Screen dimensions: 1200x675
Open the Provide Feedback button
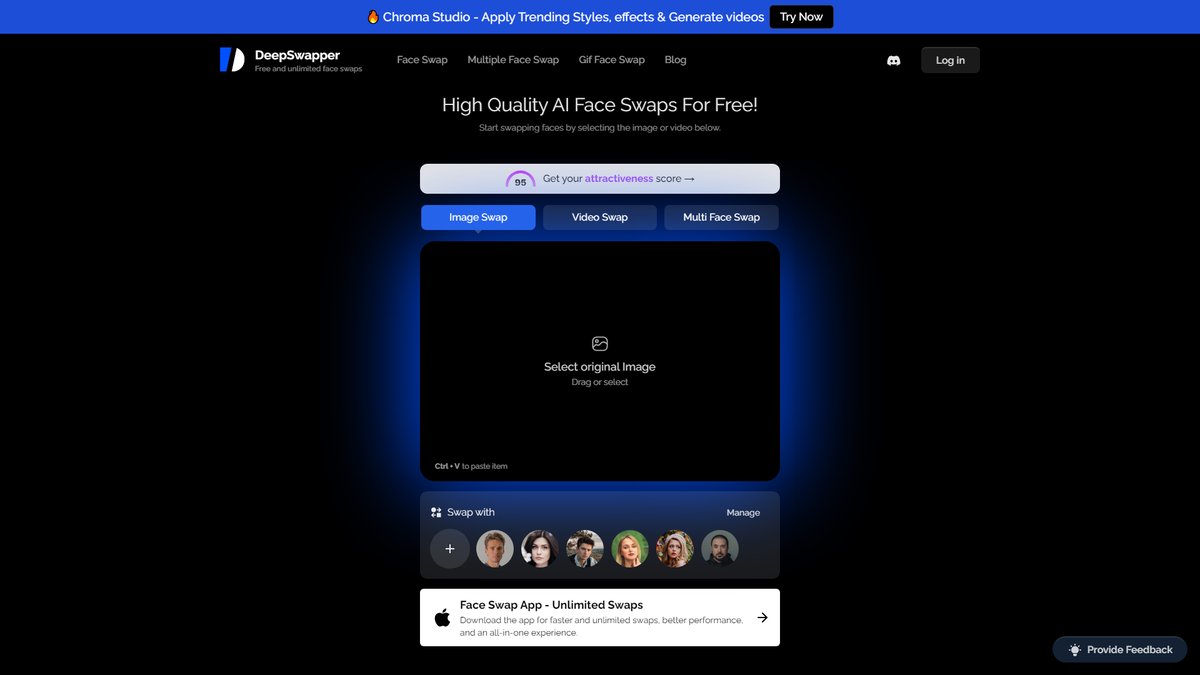click(x=1120, y=650)
